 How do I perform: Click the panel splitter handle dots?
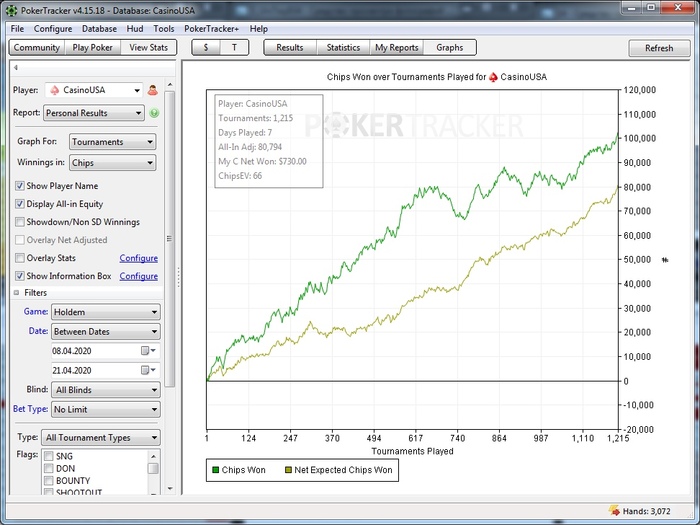[179, 277]
